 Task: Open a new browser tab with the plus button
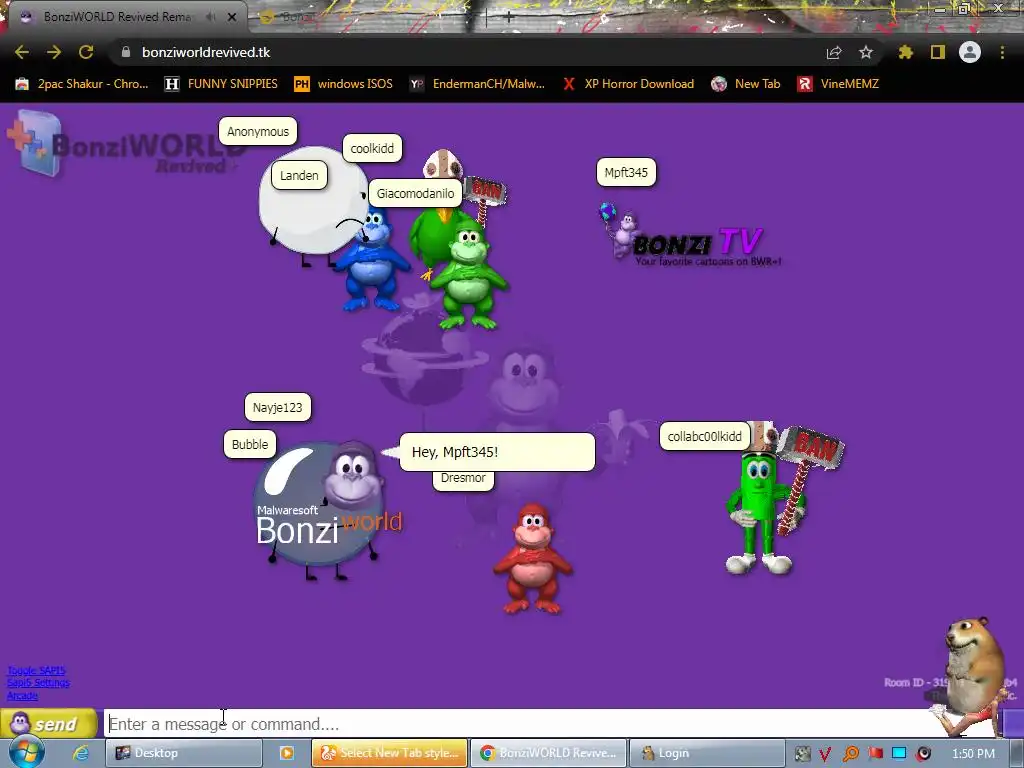tap(509, 18)
